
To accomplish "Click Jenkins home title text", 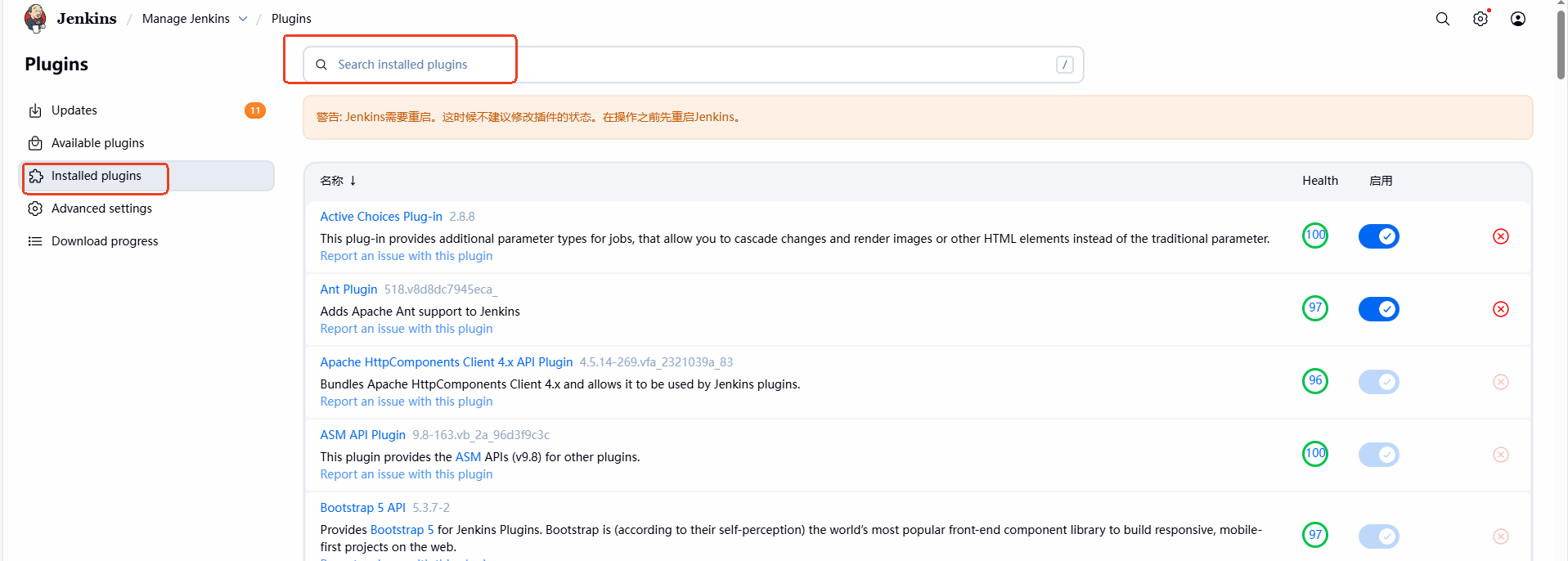I will click(87, 19).
